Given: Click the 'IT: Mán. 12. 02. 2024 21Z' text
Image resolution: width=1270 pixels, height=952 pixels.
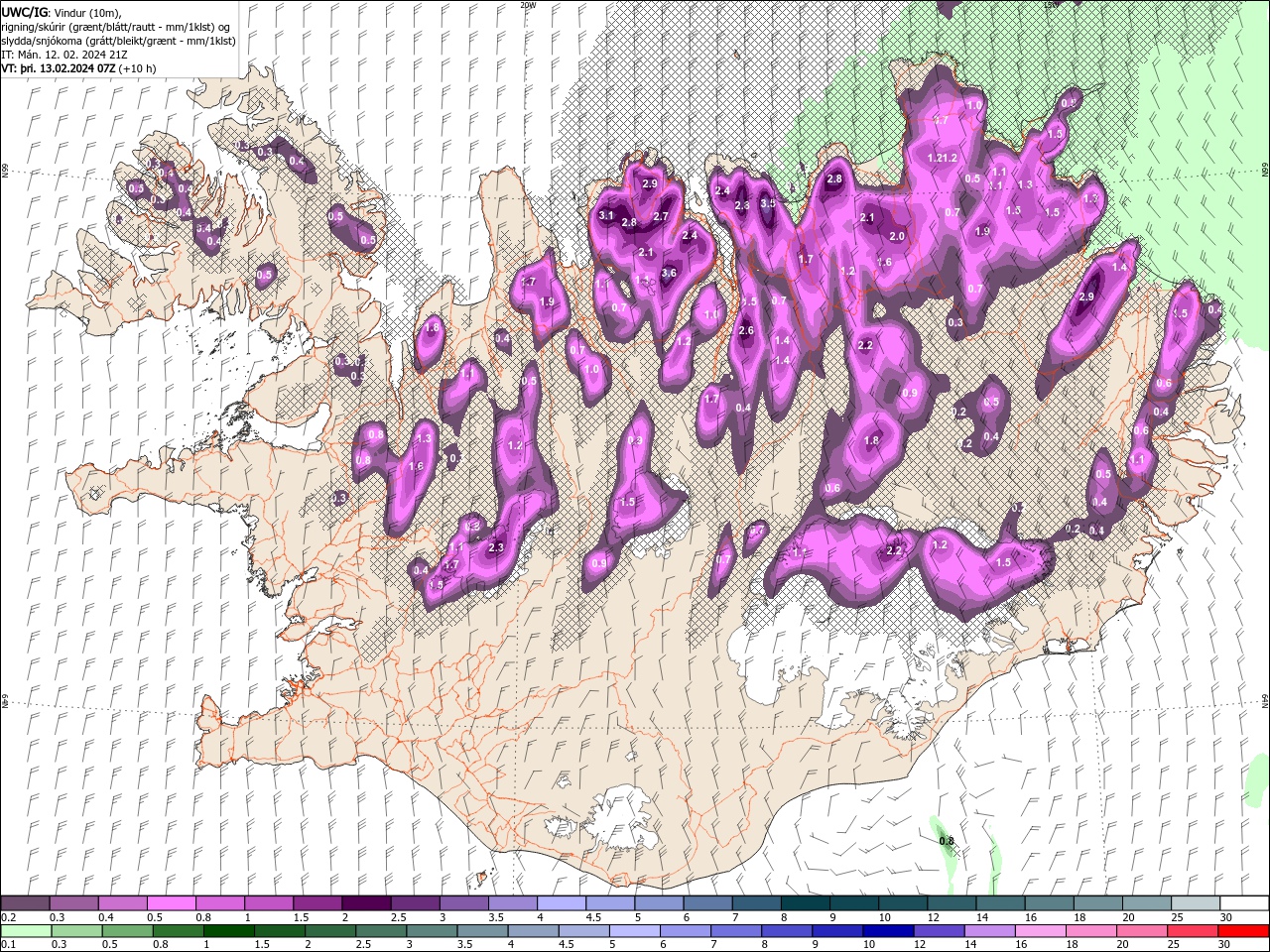Looking at the screenshot, I should coord(63,54).
